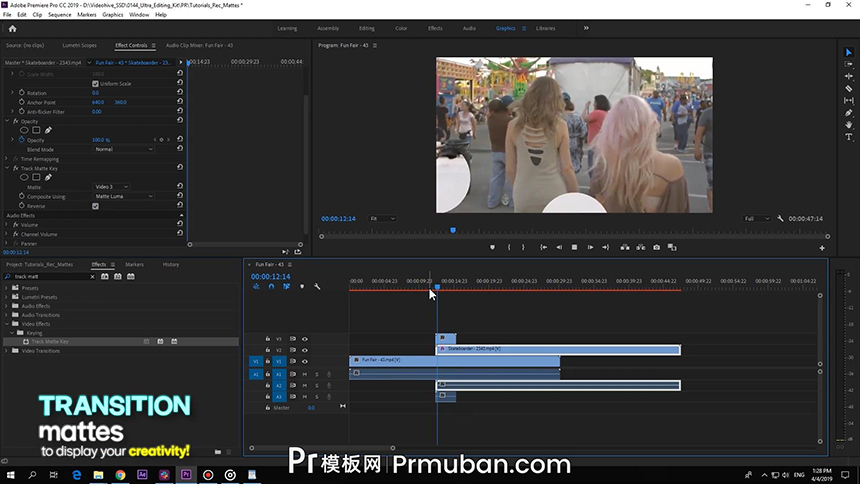The width and height of the screenshot is (860, 484).
Task: Open the Matte Video 3 dropdown
Action: coord(111,187)
